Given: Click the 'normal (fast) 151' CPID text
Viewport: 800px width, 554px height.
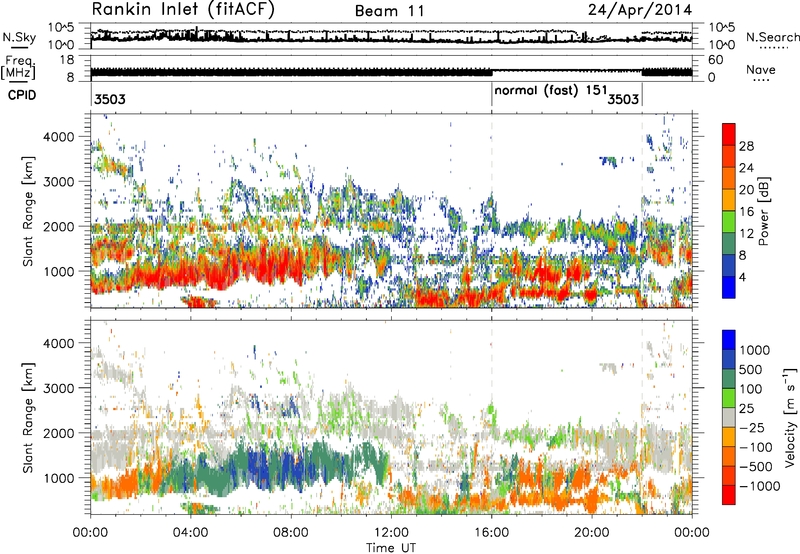Looking at the screenshot, I should click(x=551, y=91).
